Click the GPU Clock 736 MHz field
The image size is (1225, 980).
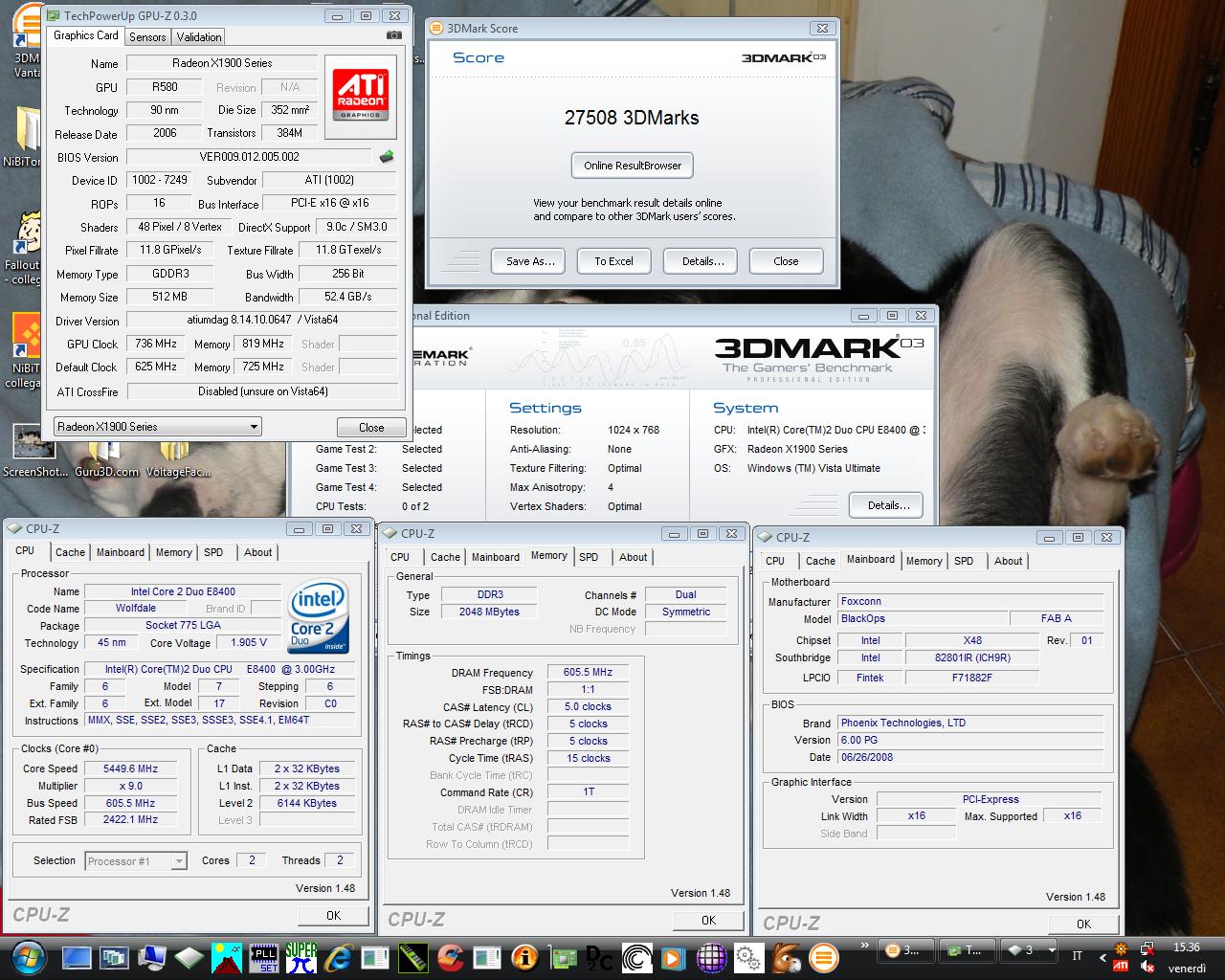pyautogui.click(x=156, y=344)
